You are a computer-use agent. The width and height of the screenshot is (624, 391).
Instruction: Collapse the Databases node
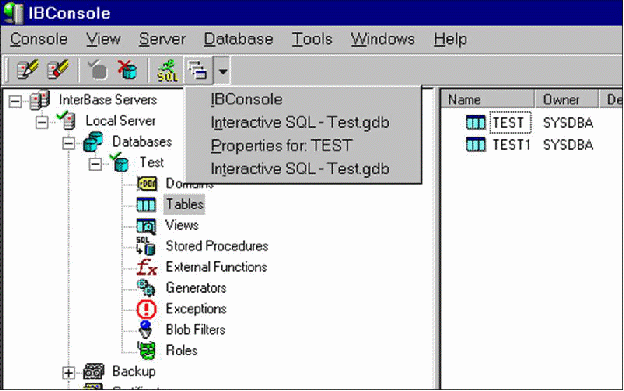tap(68, 143)
